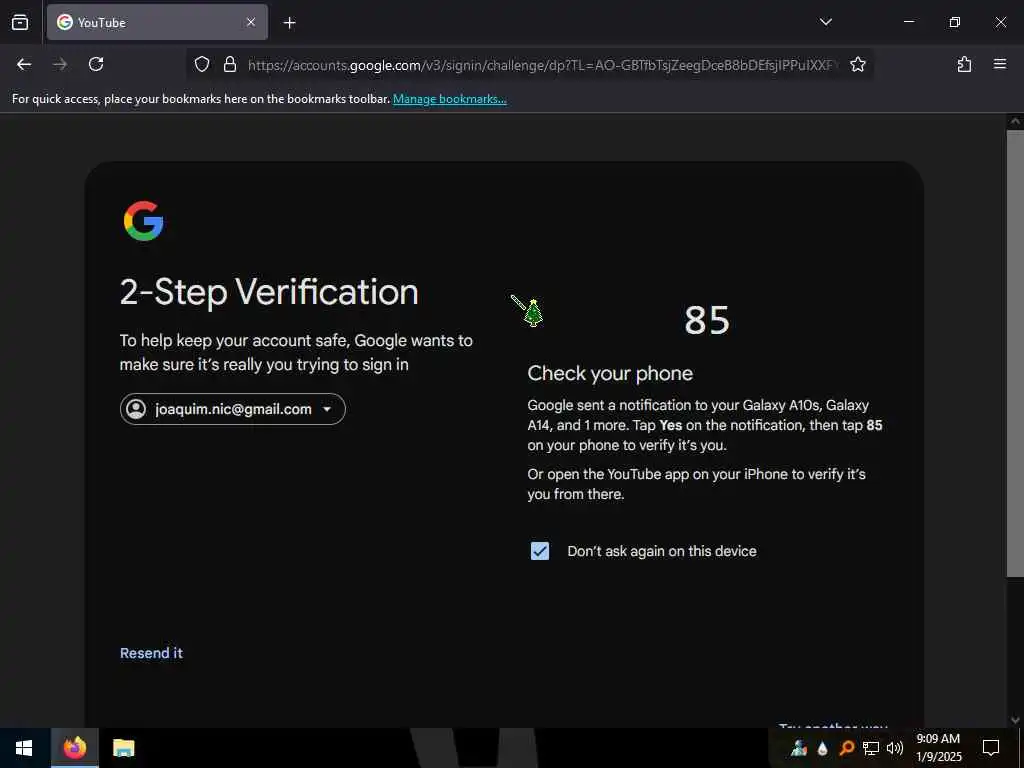The height and width of the screenshot is (768, 1024).
Task: Reload the current page
Action: (x=96, y=64)
